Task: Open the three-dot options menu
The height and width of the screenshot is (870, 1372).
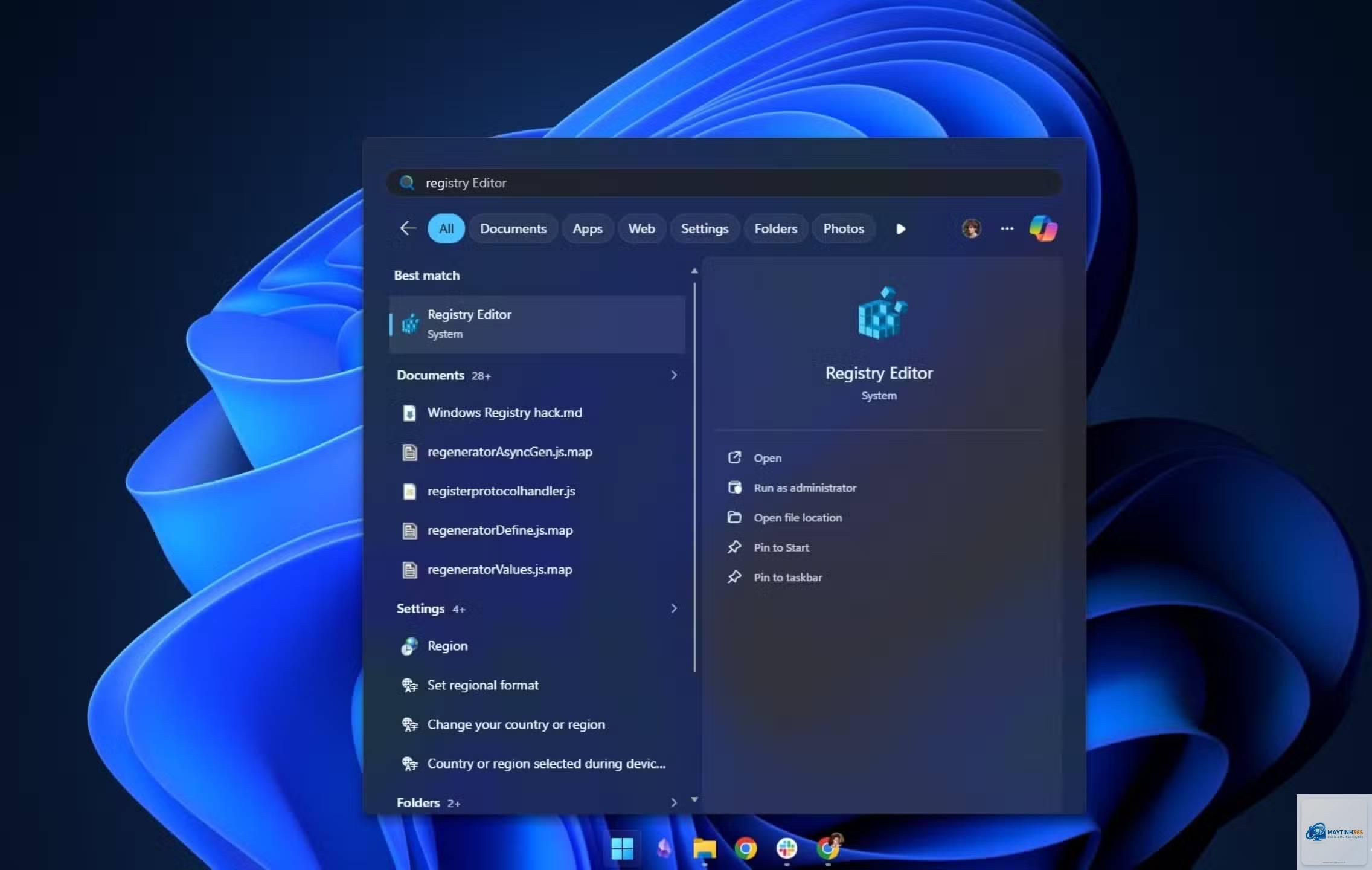Action: click(1007, 228)
